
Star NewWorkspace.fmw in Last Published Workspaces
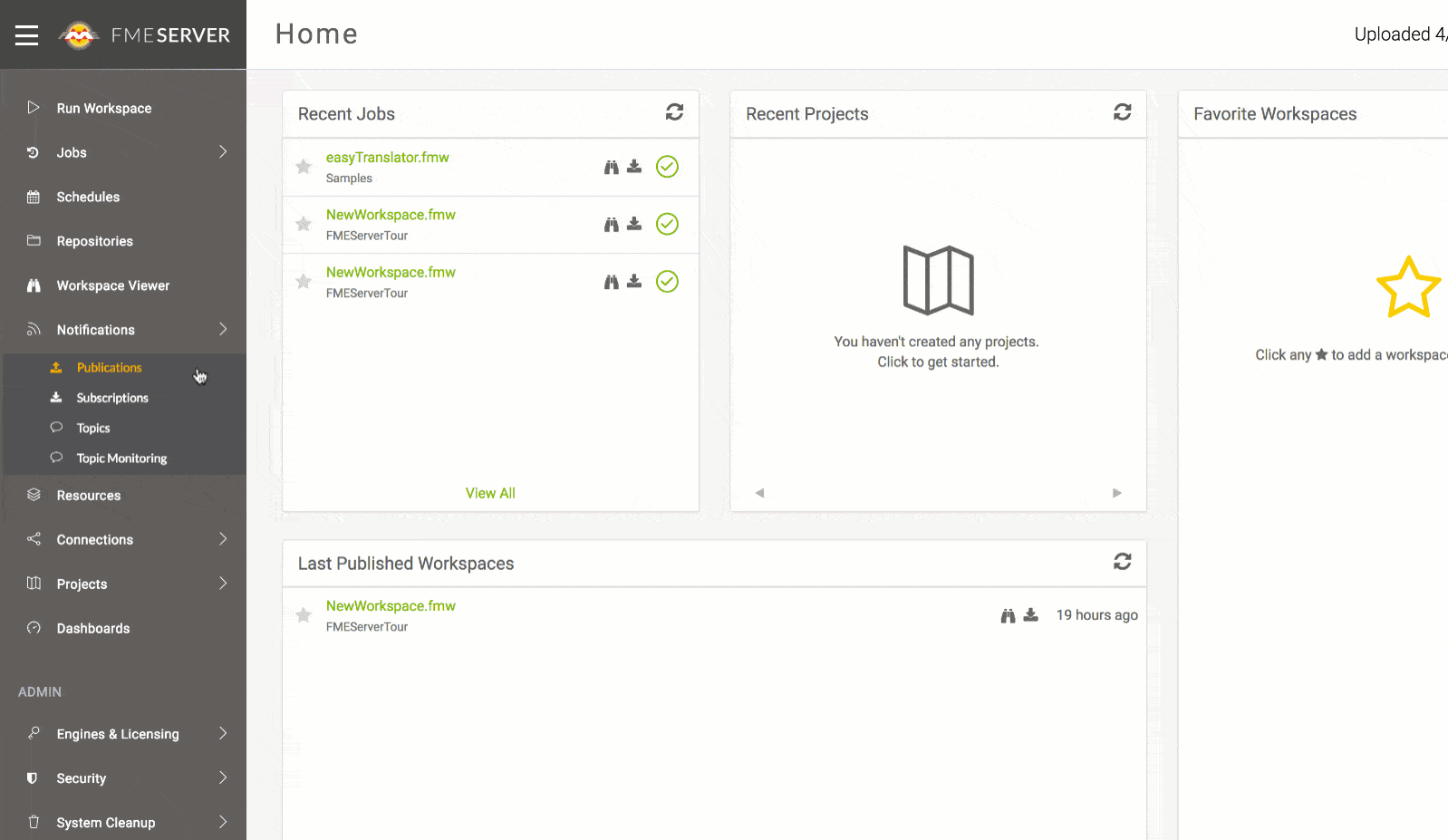pyautogui.click(x=304, y=615)
